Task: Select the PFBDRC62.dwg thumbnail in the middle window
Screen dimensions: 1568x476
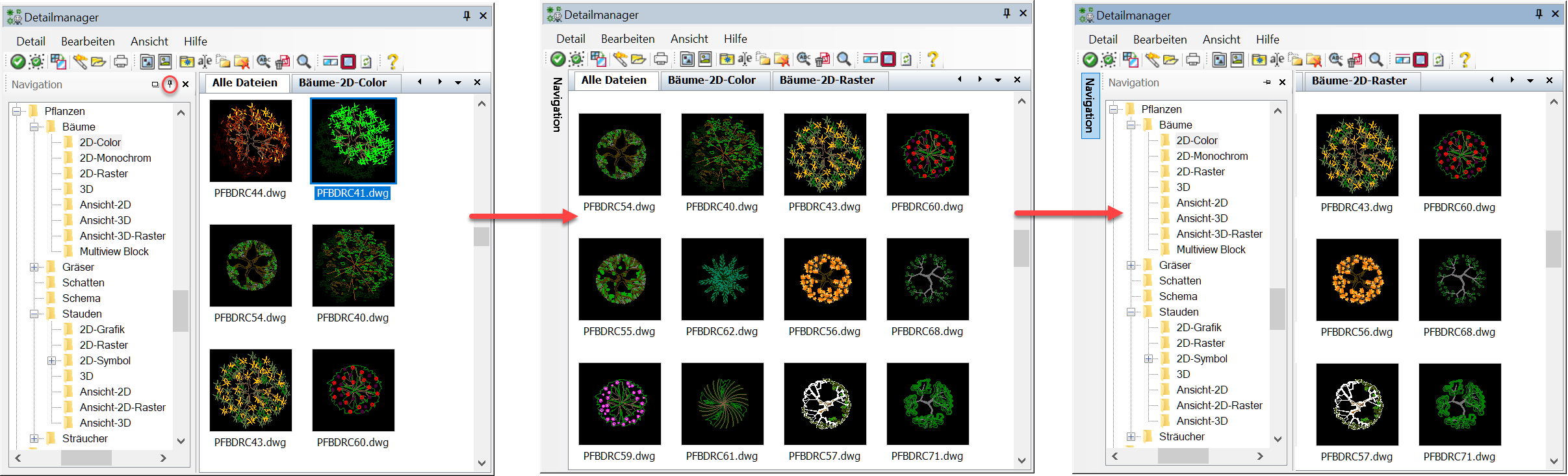Action: tap(722, 279)
